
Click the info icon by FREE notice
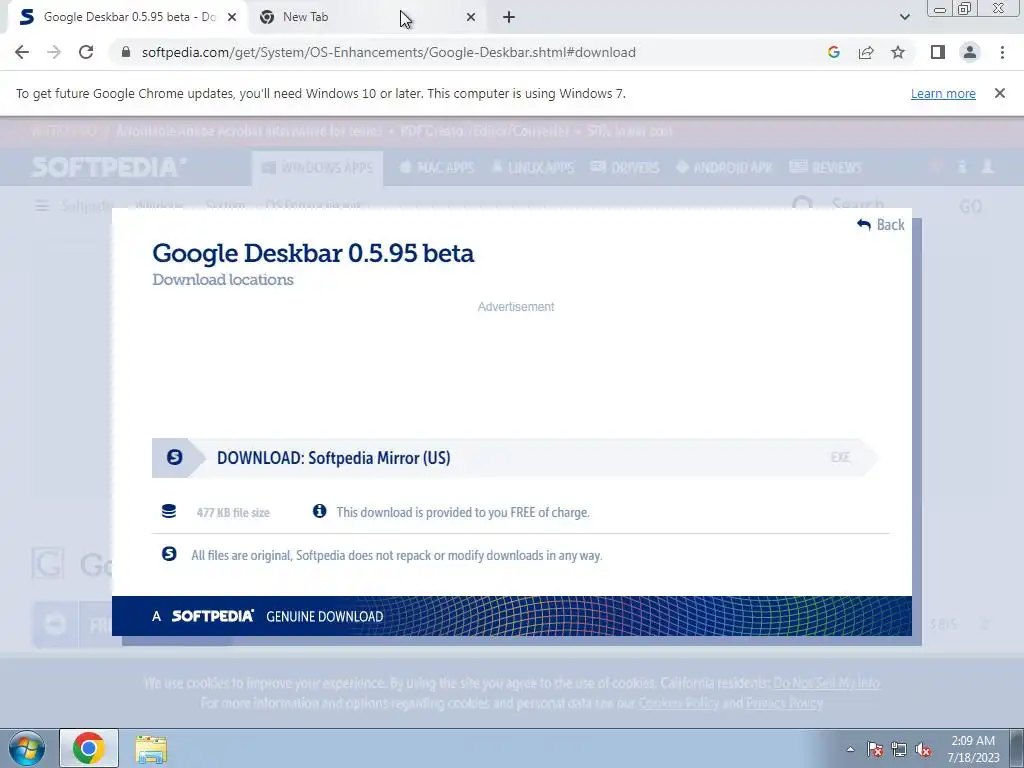point(319,511)
